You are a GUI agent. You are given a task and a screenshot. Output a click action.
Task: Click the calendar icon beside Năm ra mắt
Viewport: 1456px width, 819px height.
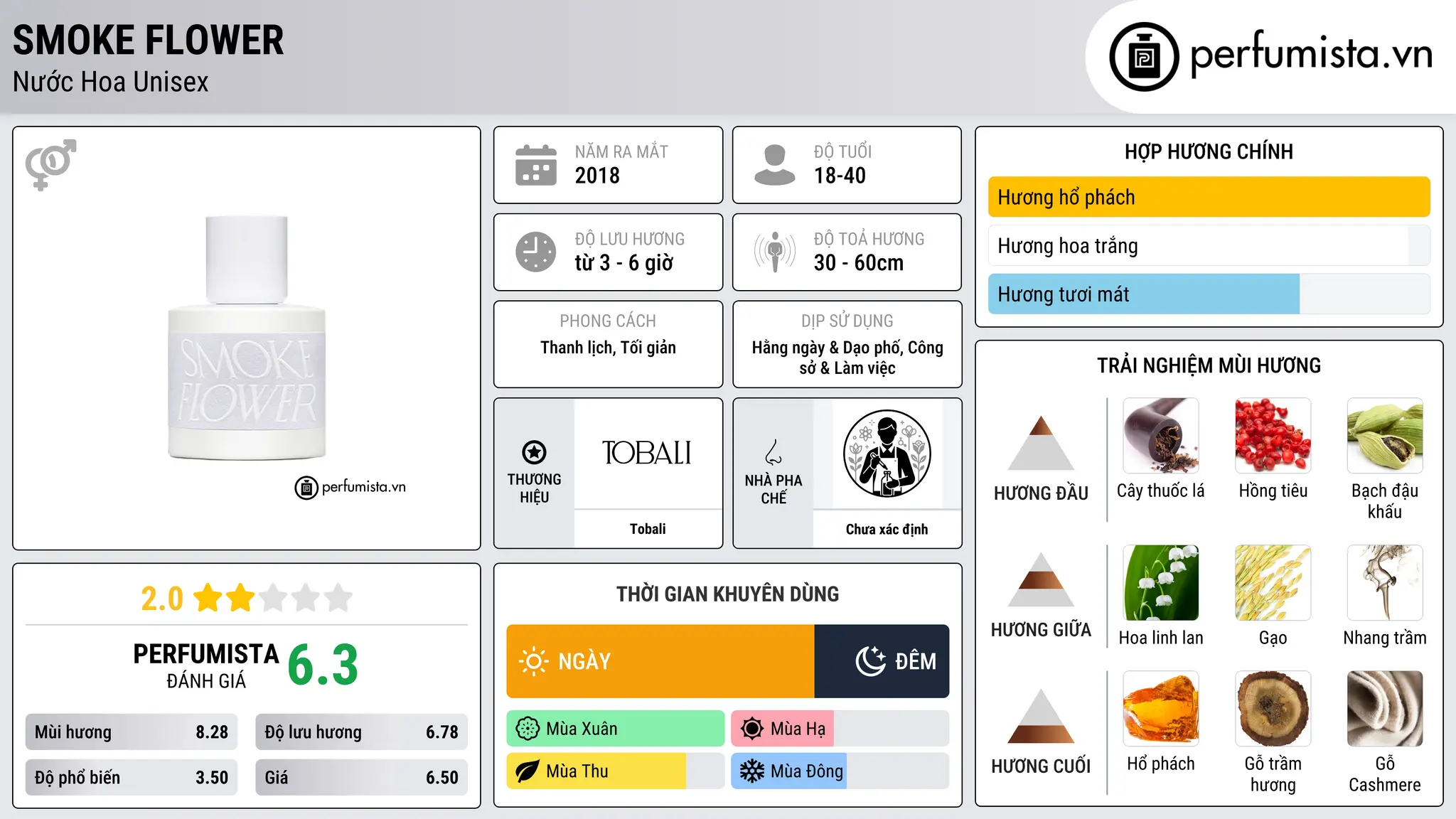click(x=536, y=165)
